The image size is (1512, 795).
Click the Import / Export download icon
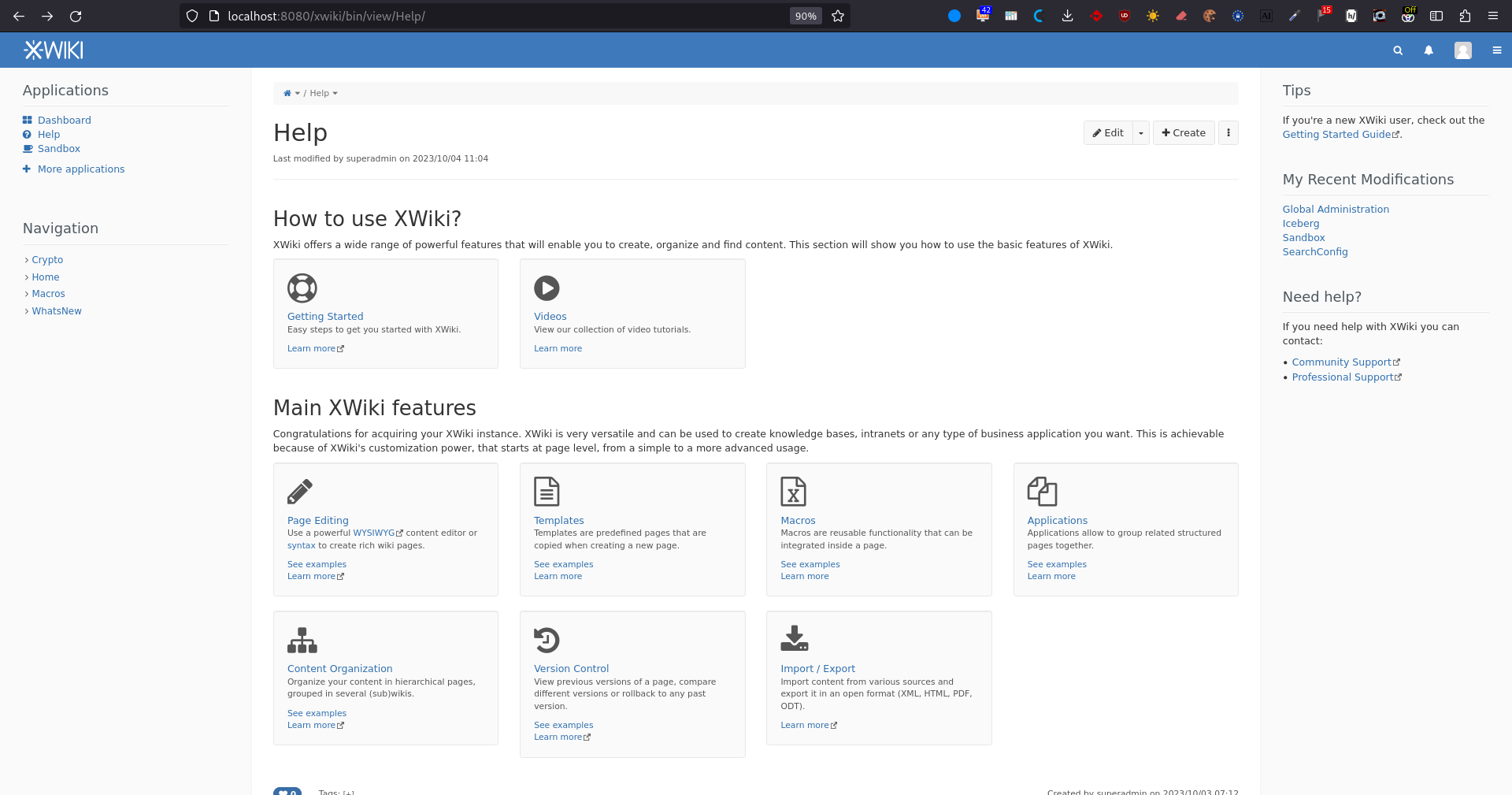[795, 638]
